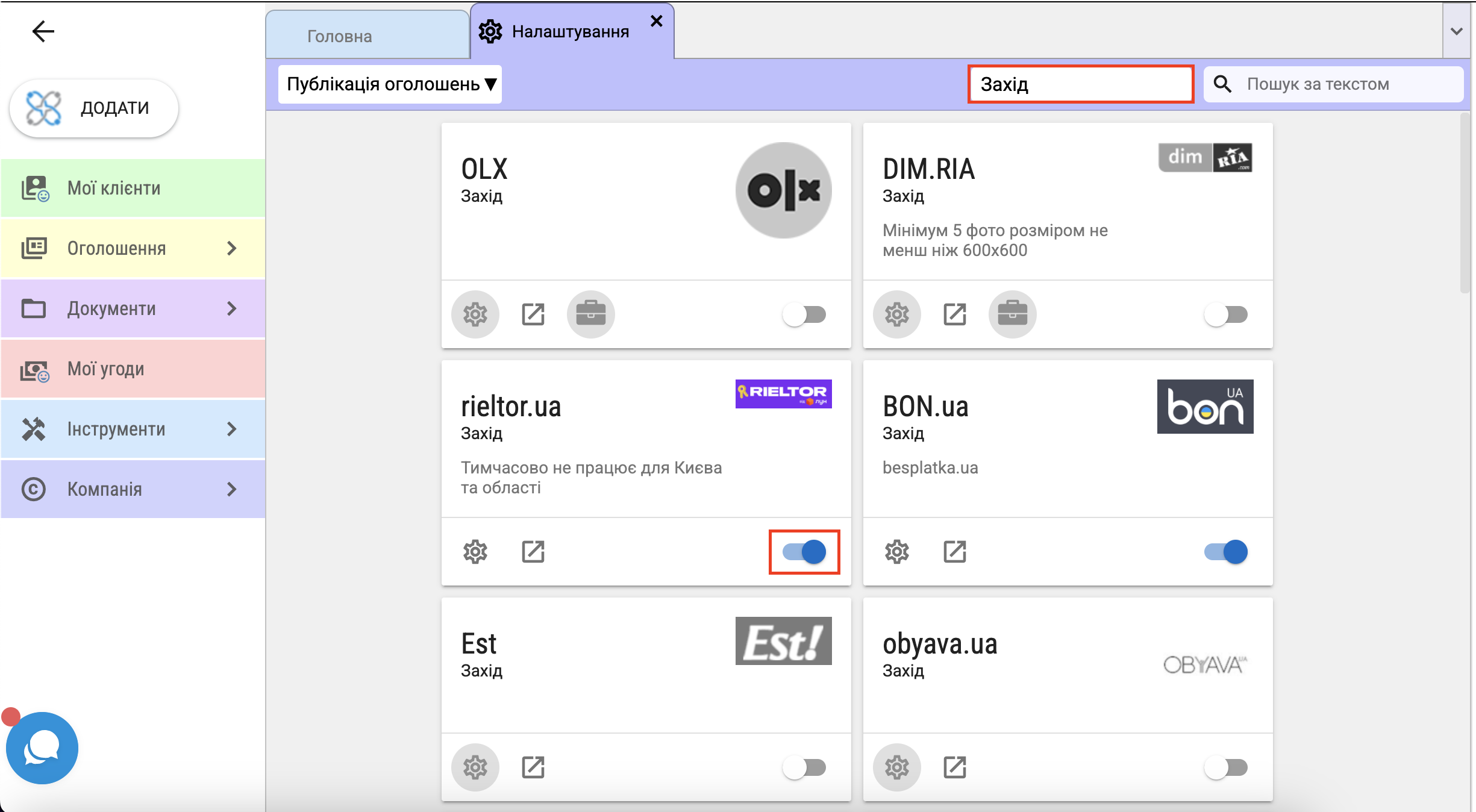Disable the rieltor.ua publication toggle
Viewport: 1476px width, 812px height.
point(804,552)
